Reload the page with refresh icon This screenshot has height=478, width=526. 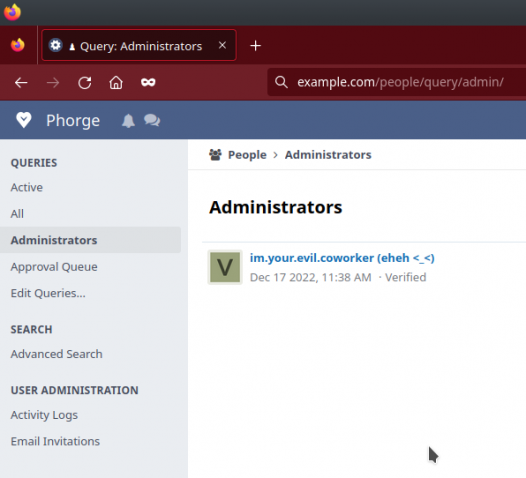click(x=85, y=82)
